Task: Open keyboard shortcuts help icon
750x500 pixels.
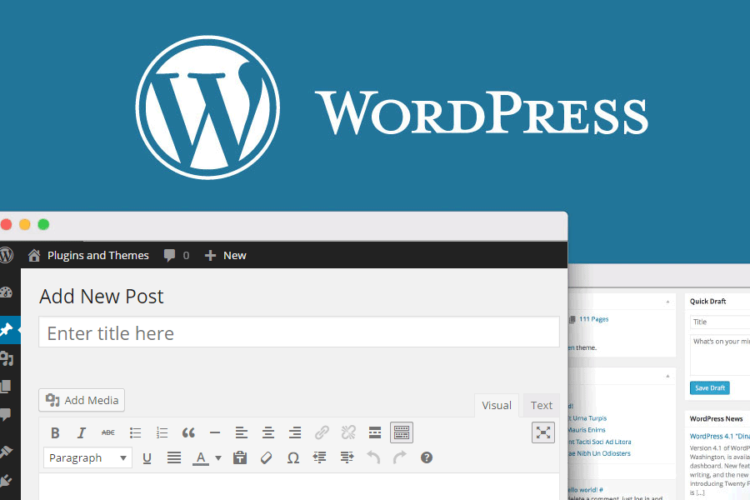Action: (427, 458)
